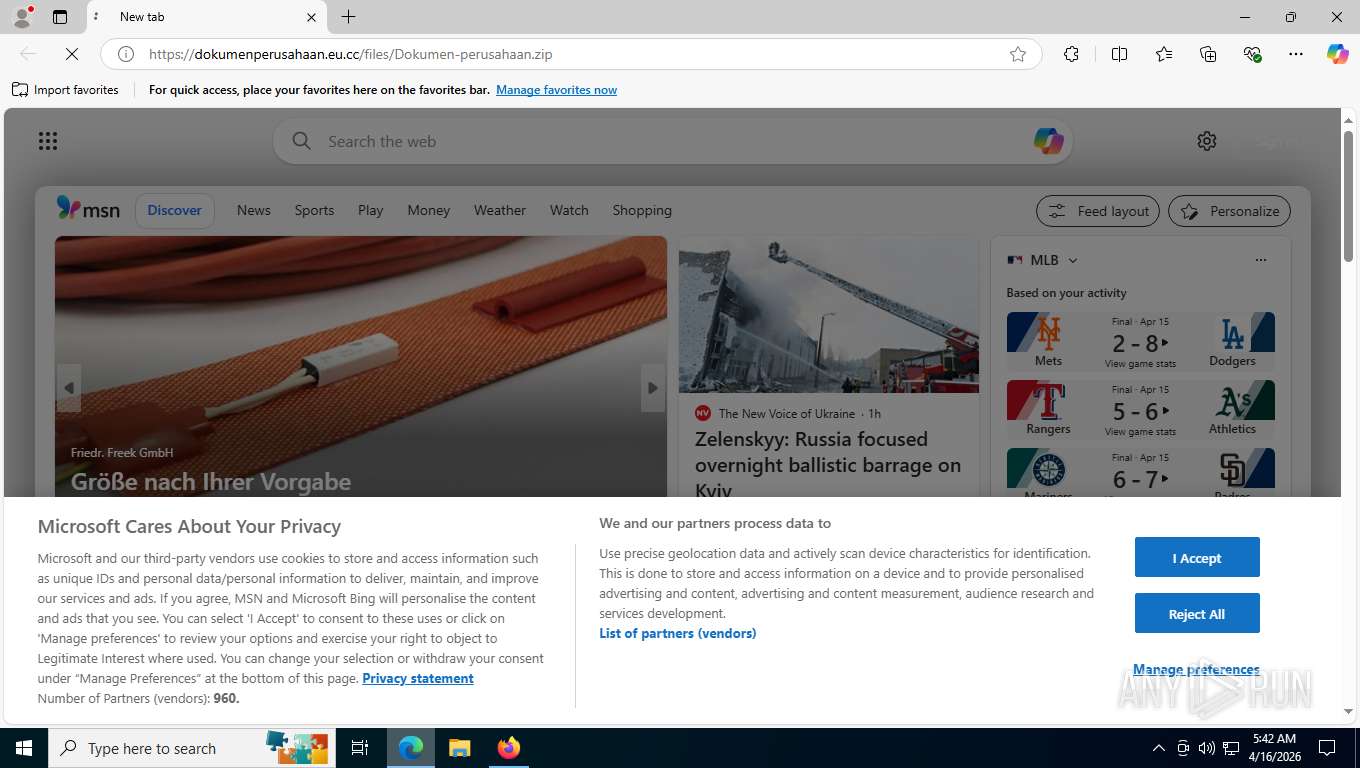Open the Friedr. Freek GmbH ad card
This screenshot has height=768, width=1360.
(x=361, y=366)
